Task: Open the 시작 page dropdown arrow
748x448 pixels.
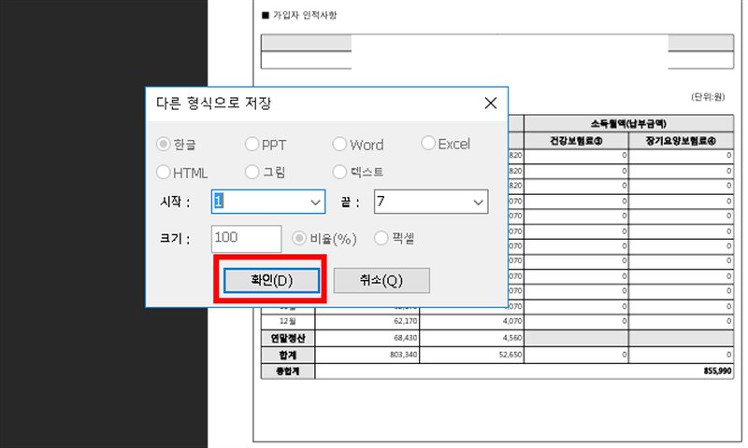Action: 315,202
